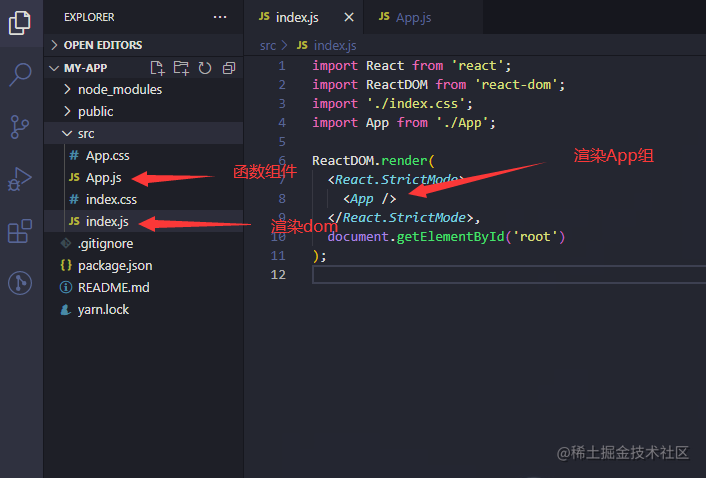Open README.md in Explorer

click(143, 288)
